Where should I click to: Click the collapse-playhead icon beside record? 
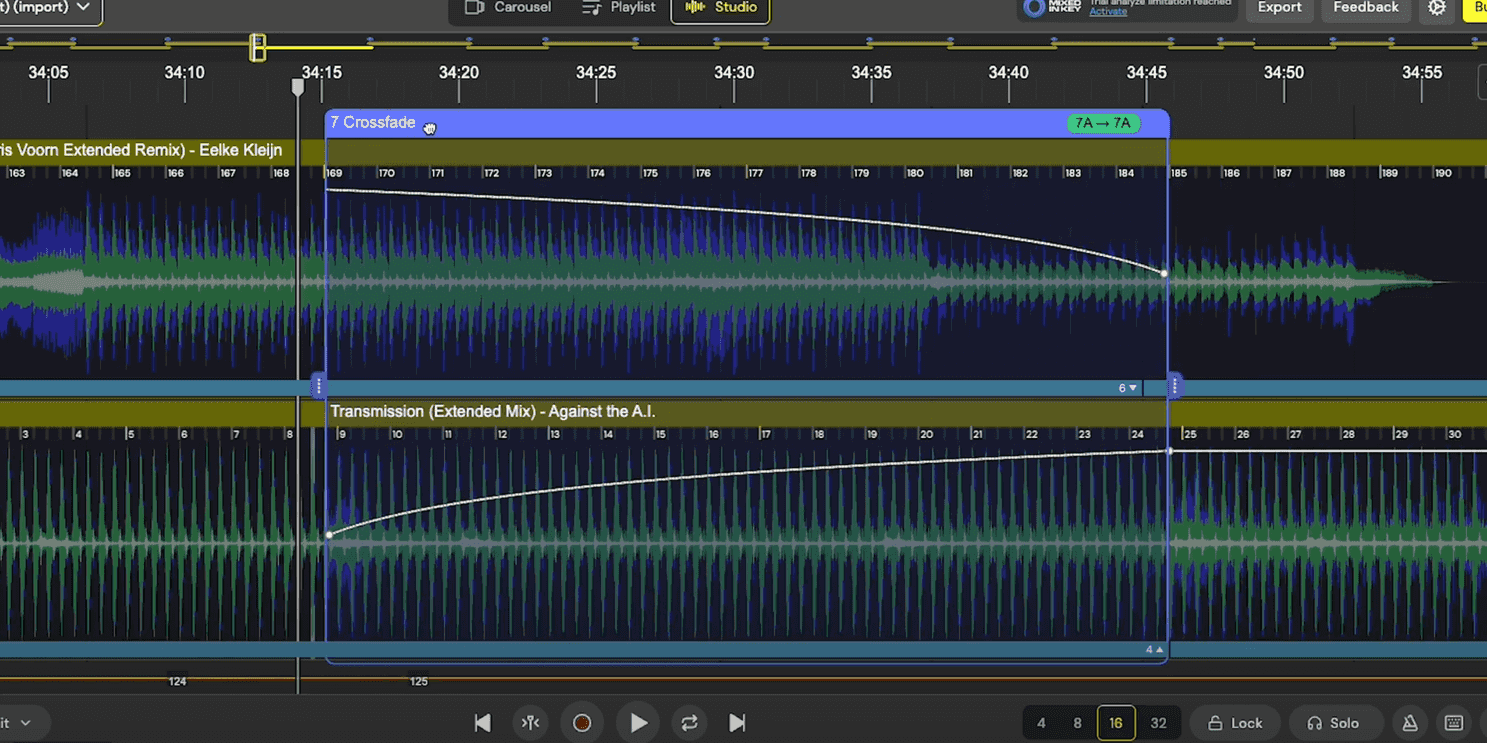pos(530,722)
